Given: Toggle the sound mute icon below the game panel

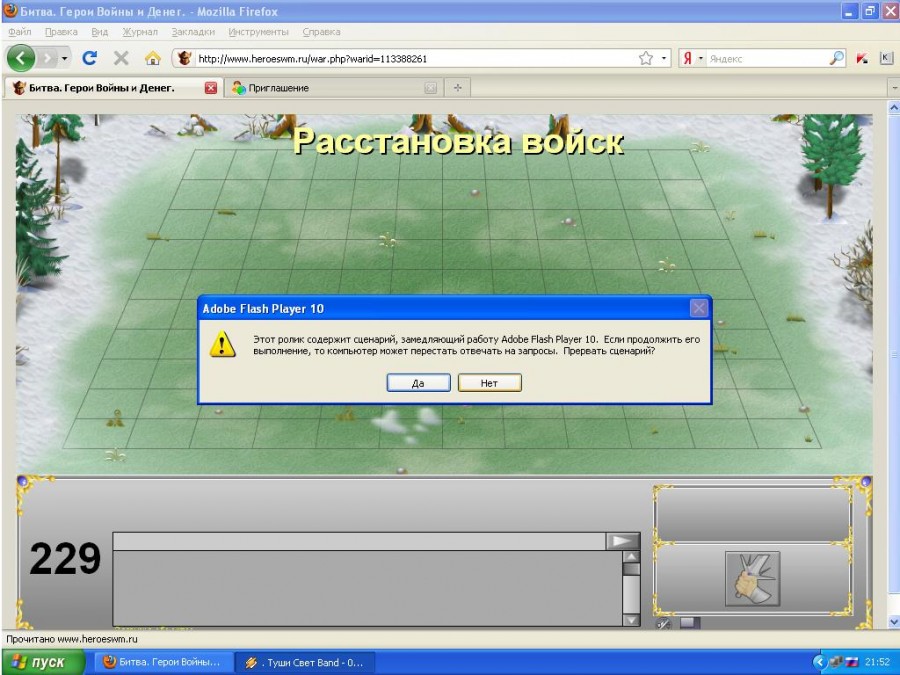Looking at the screenshot, I should click(663, 623).
